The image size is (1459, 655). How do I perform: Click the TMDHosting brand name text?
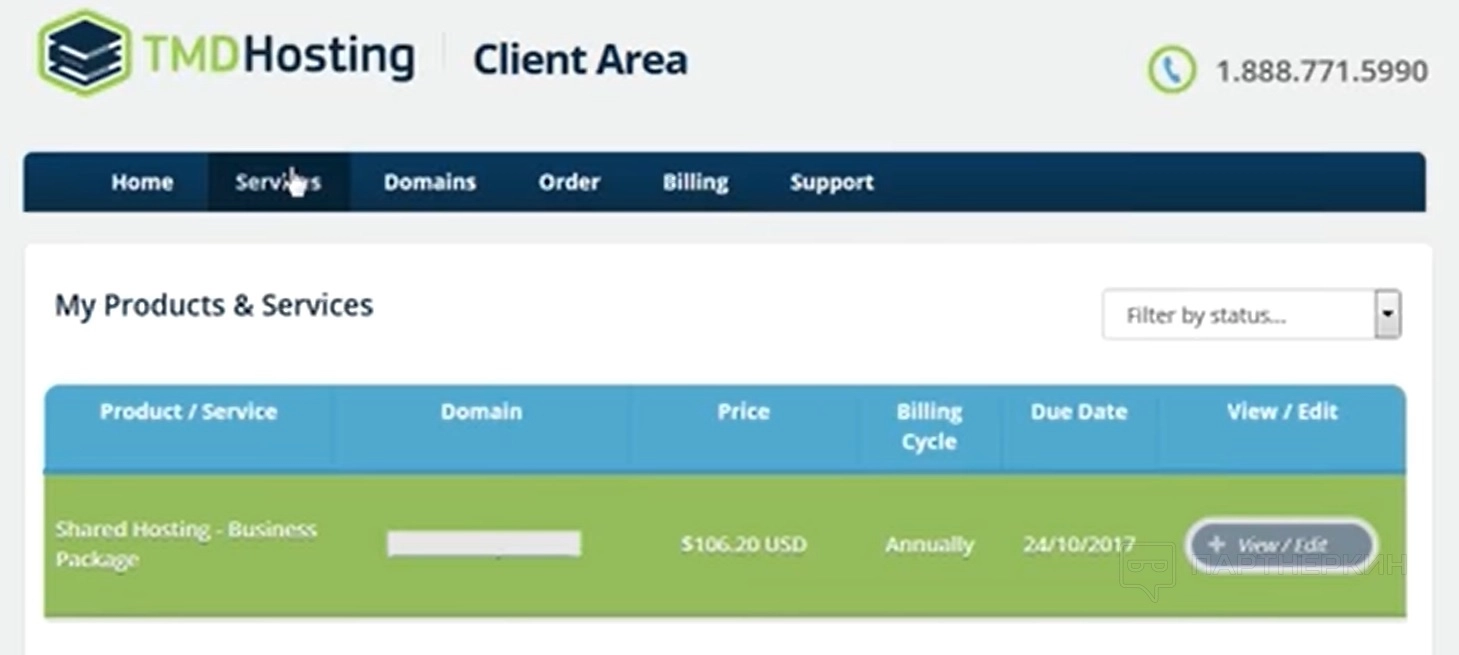pos(279,55)
